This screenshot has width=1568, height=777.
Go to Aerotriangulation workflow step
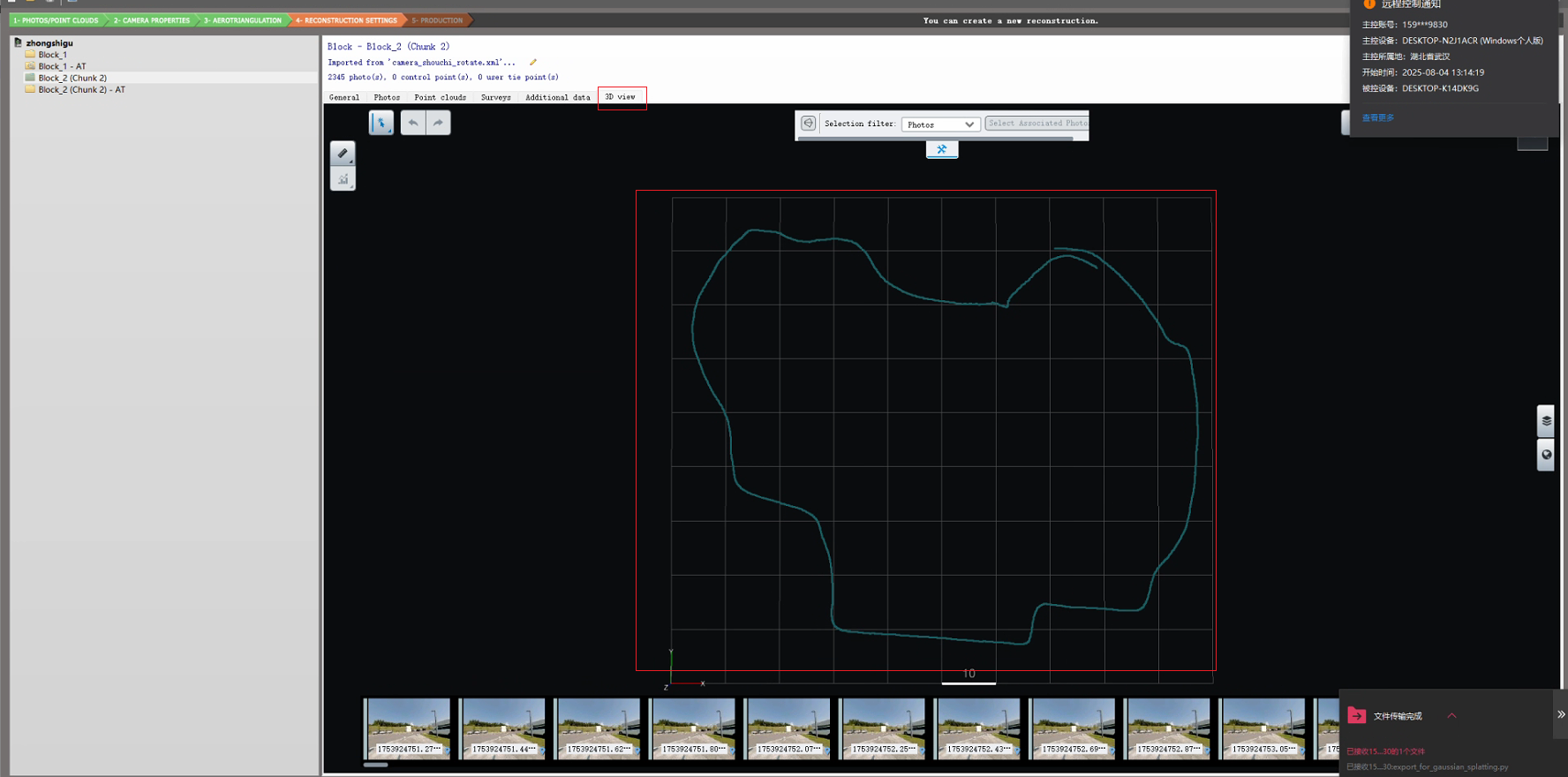(x=243, y=20)
